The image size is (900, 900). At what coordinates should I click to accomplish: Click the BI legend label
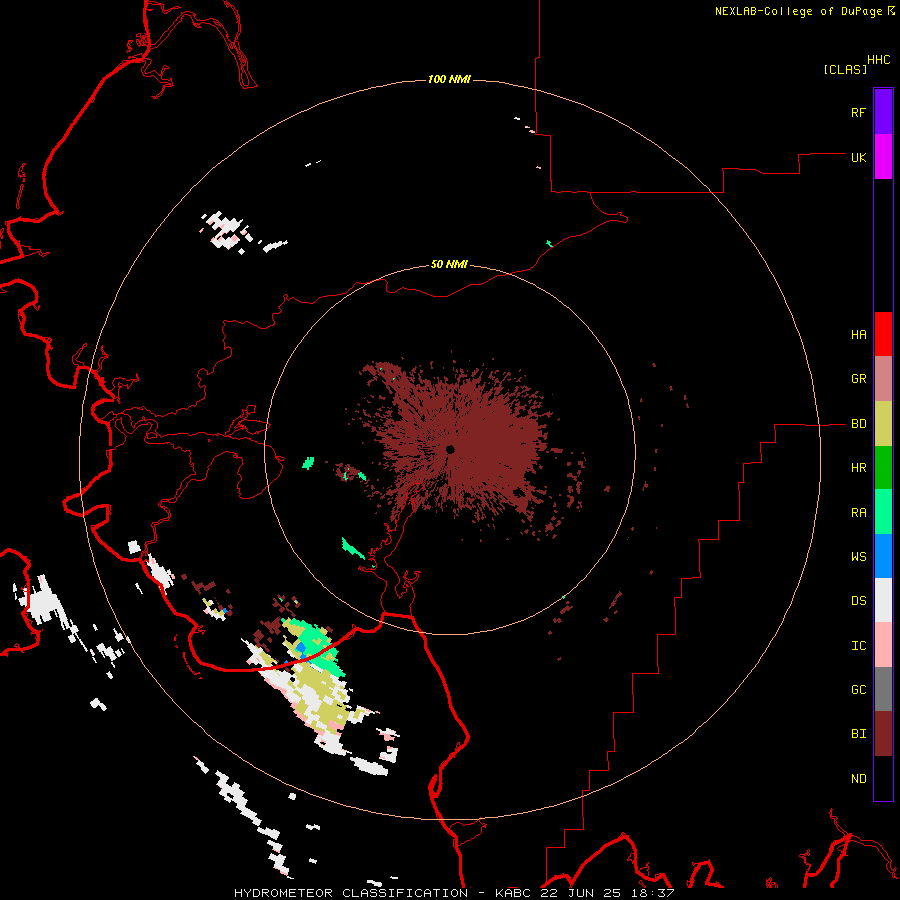pos(858,734)
